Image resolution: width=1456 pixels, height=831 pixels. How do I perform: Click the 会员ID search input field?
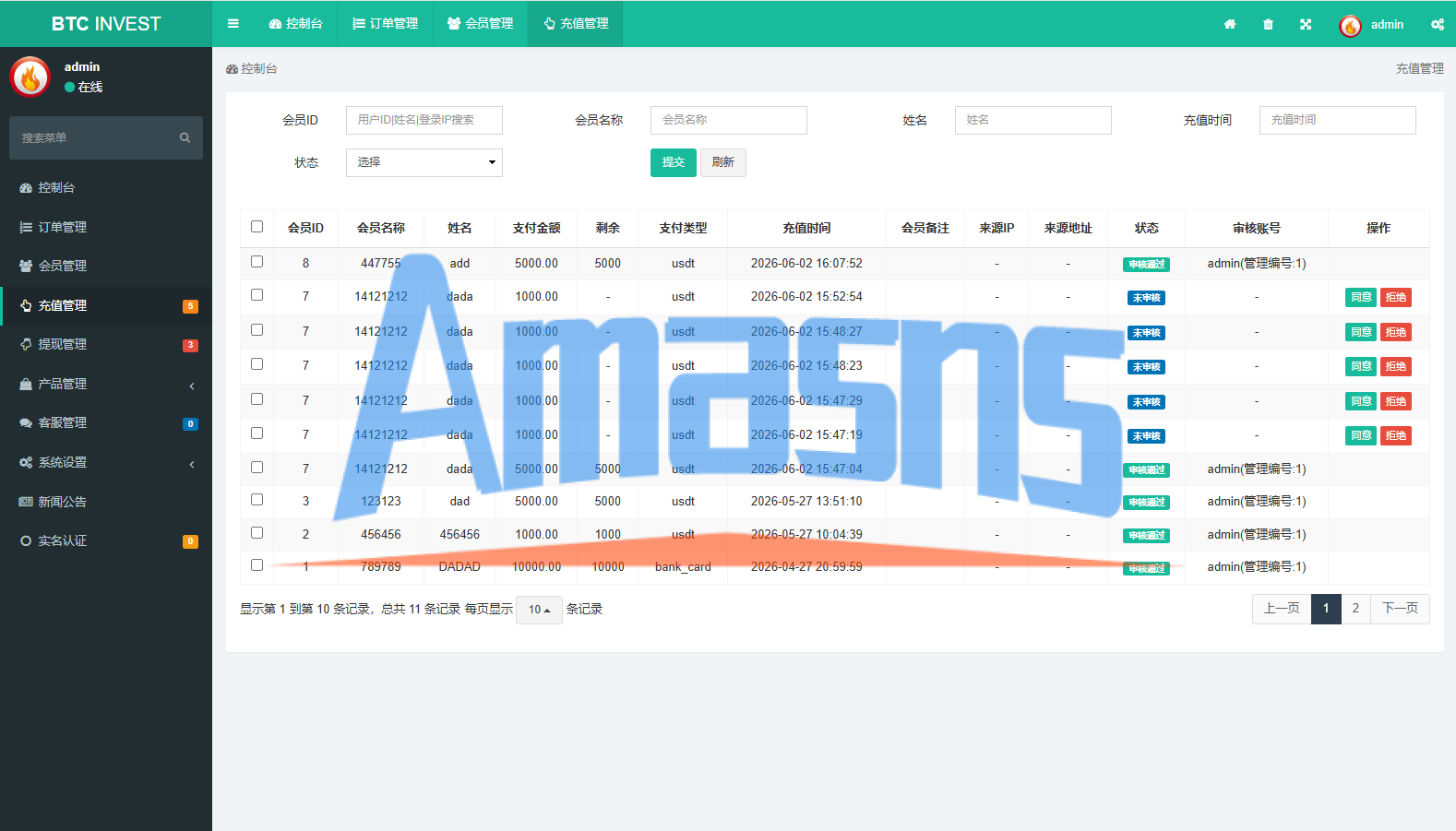424,120
